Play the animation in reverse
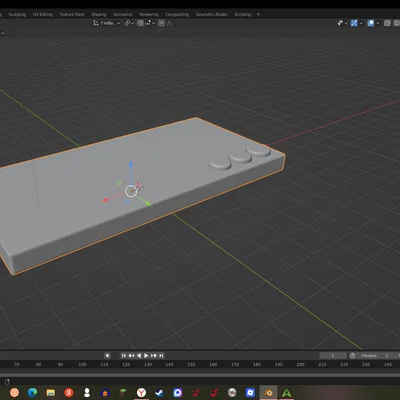This screenshot has height=400, width=400. click(139, 356)
